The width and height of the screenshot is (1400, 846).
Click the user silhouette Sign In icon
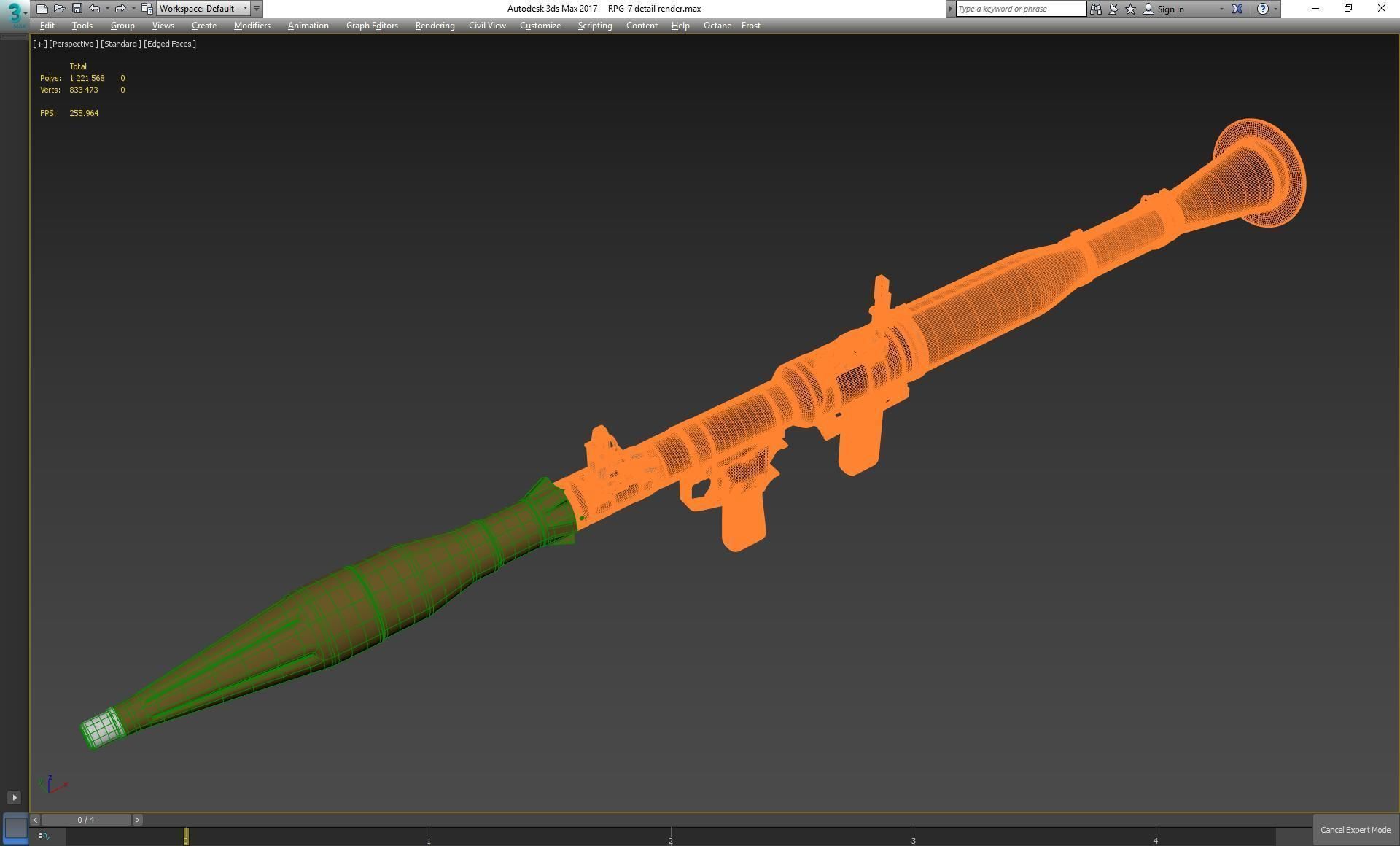pyautogui.click(x=1148, y=9)
